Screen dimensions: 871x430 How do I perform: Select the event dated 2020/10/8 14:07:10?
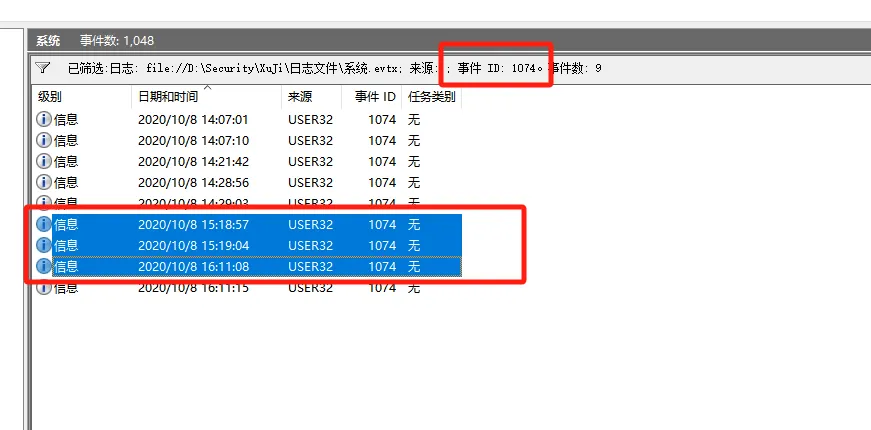(247, 140)
